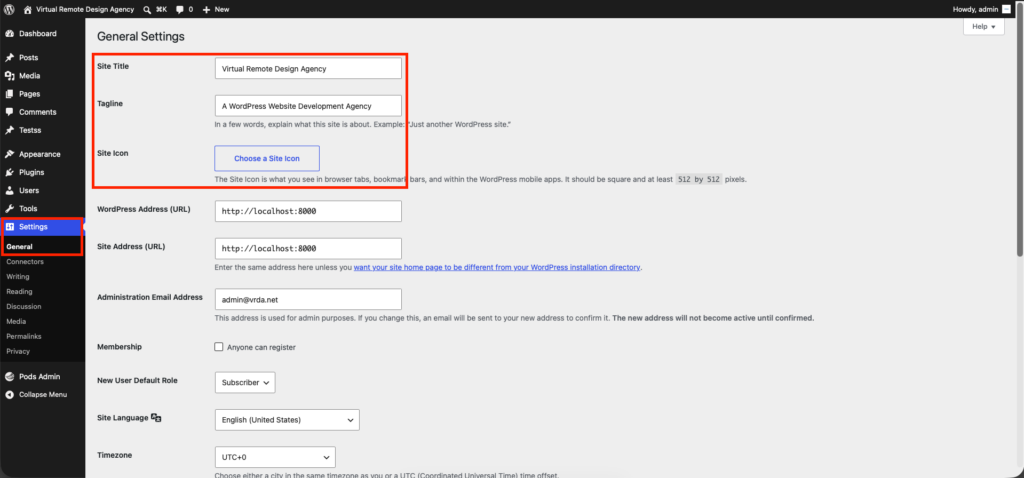1024x478 pixels.
Task: Click the Site Address URL field
Action: 308,249
